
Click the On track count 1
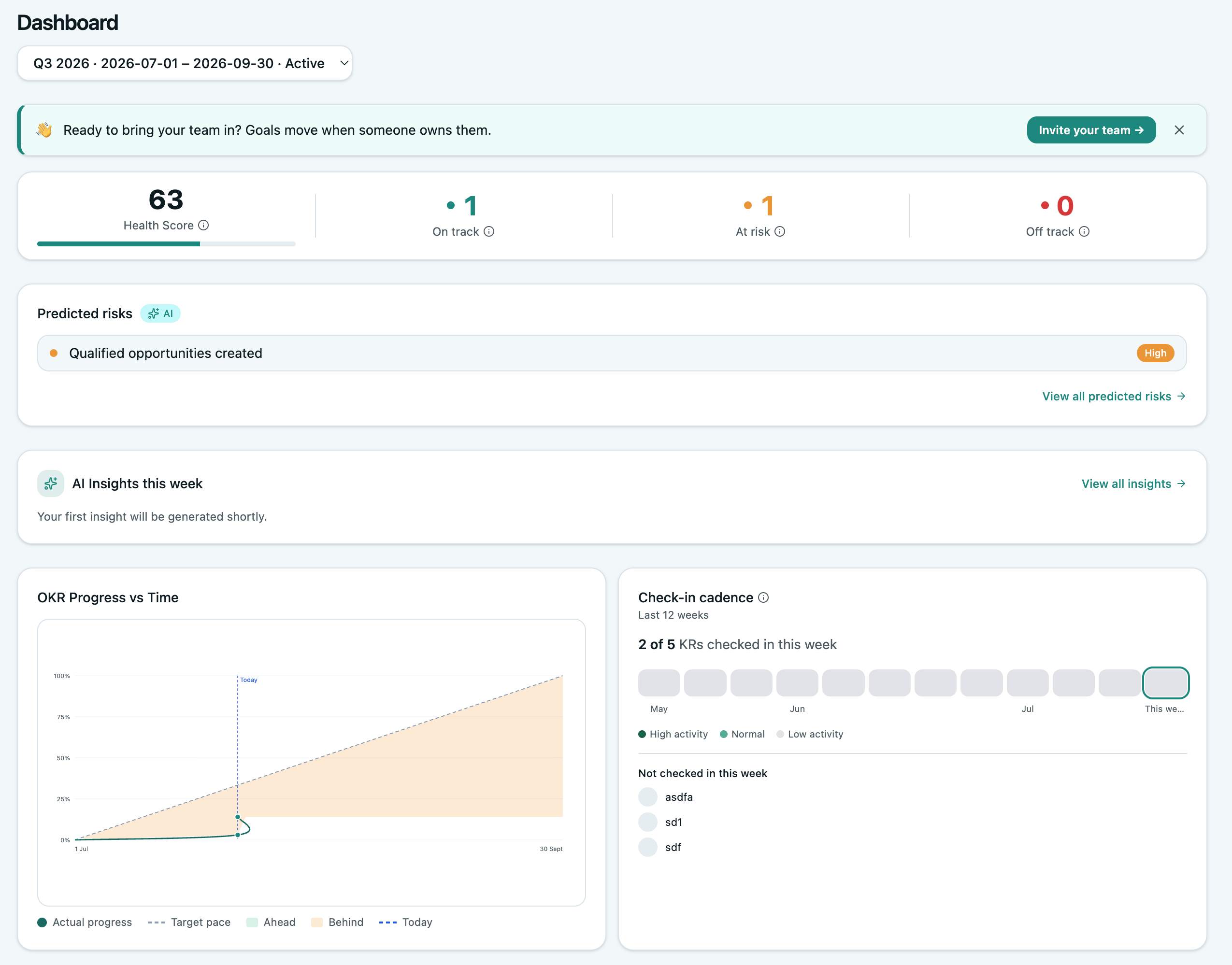(x=470, y=206)
